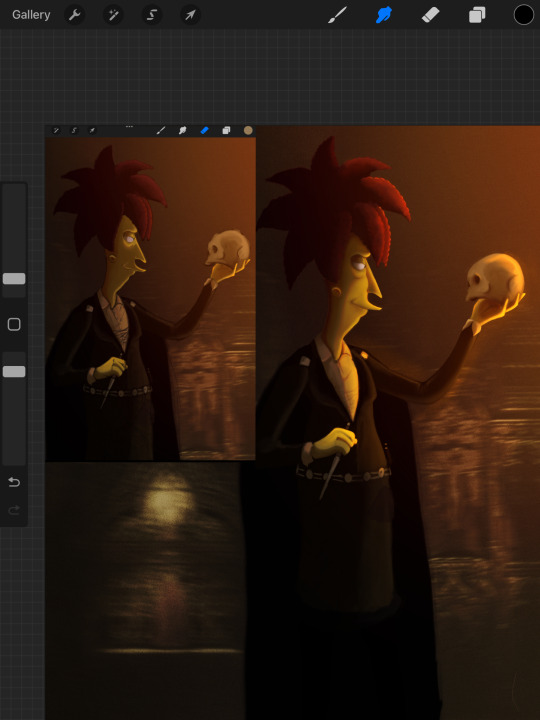This screenshot has width=540, height=720.
Task: Open the Adjustments magic wand menu
Action: (x=113, y=15)
